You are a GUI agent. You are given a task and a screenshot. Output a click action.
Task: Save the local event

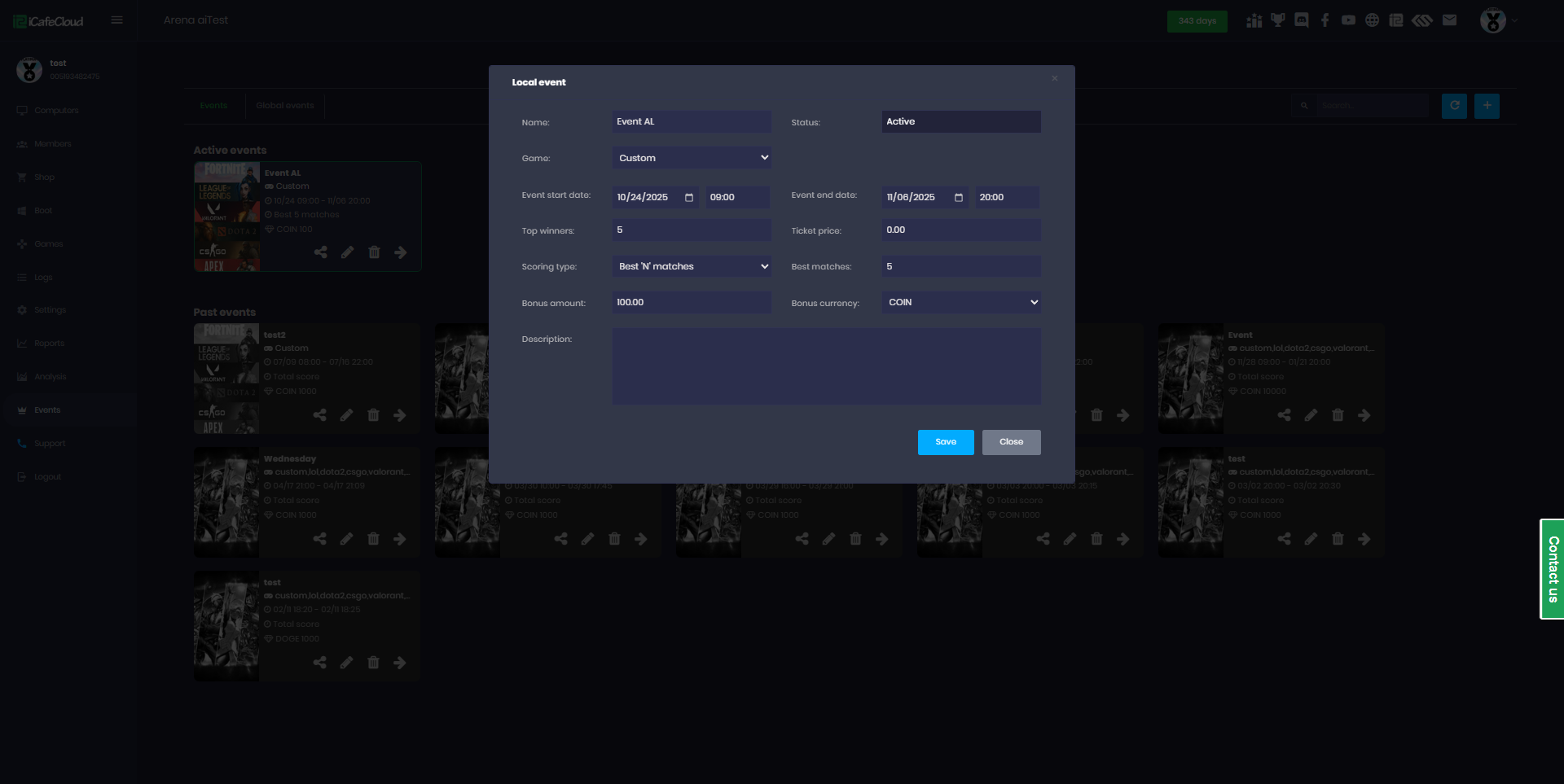pos(946,442)
